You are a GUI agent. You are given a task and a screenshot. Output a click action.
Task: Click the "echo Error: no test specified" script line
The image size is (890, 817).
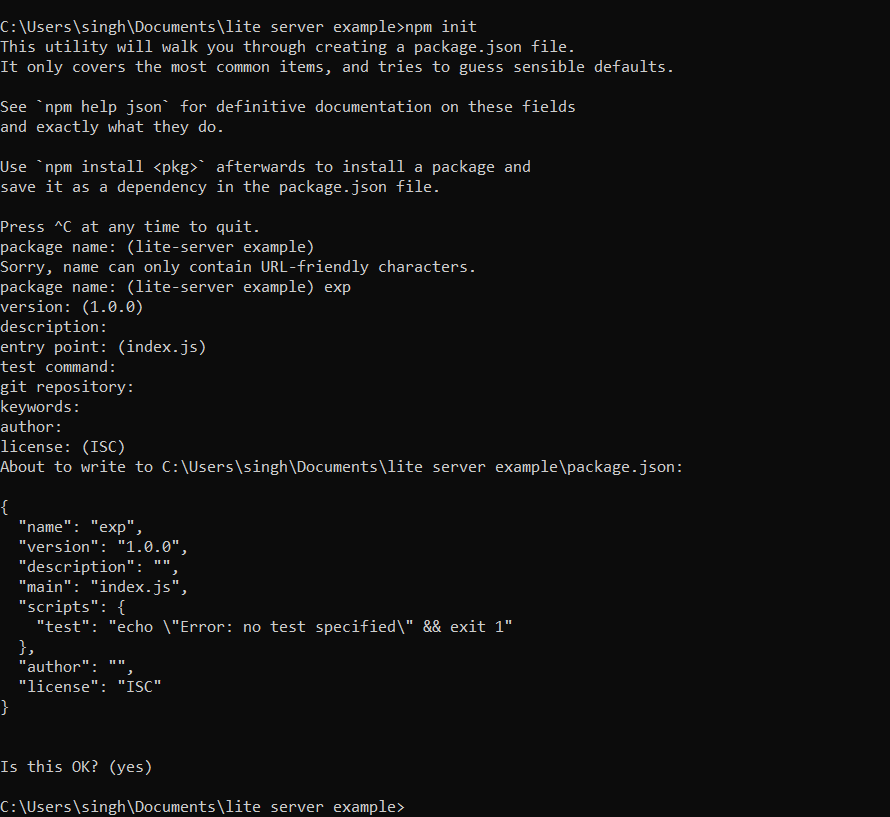point(274,627)
